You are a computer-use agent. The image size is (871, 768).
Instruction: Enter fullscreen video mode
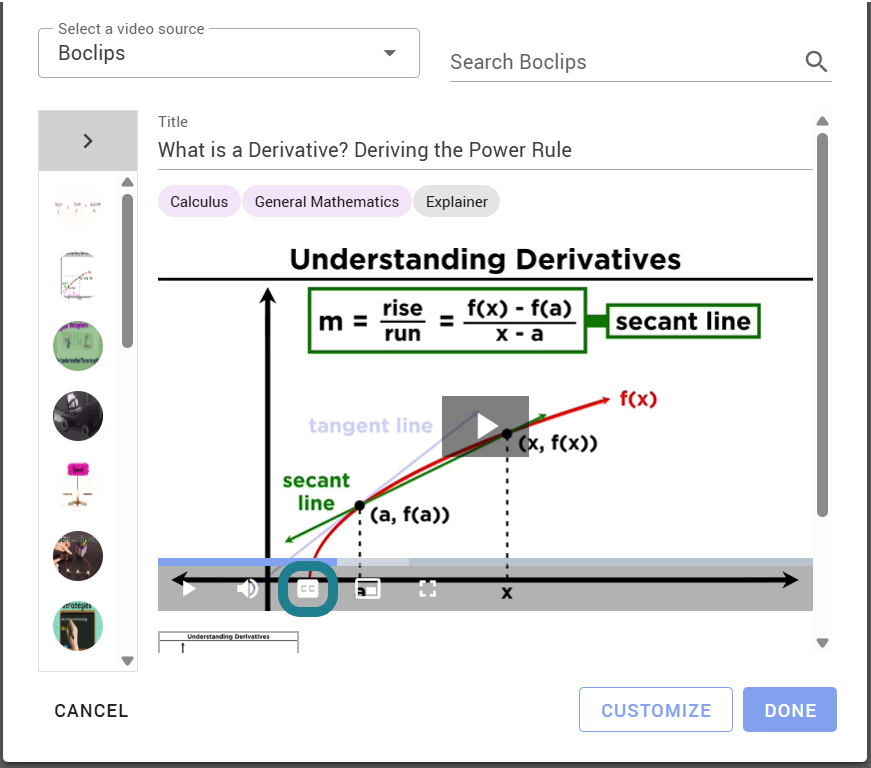(x=427, y=589)
